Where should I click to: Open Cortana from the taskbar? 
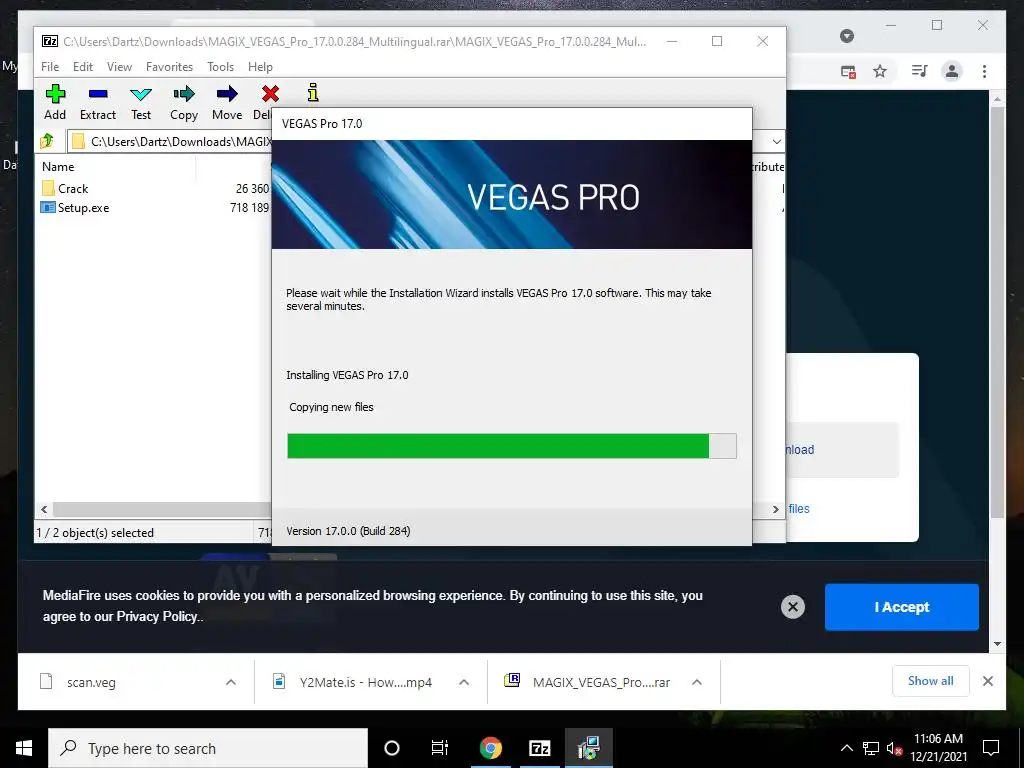pyautogui.click(x=392, y=748)
